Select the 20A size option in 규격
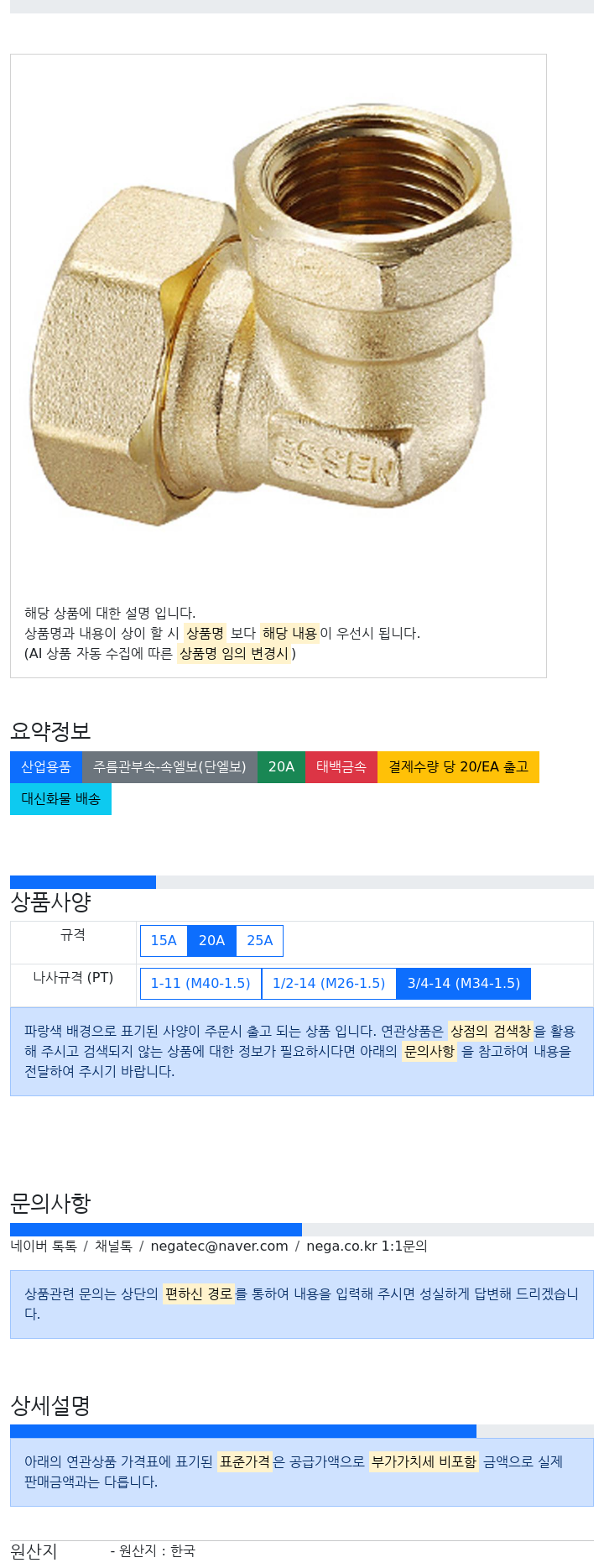604x1568 pixels. coord(211,941)
